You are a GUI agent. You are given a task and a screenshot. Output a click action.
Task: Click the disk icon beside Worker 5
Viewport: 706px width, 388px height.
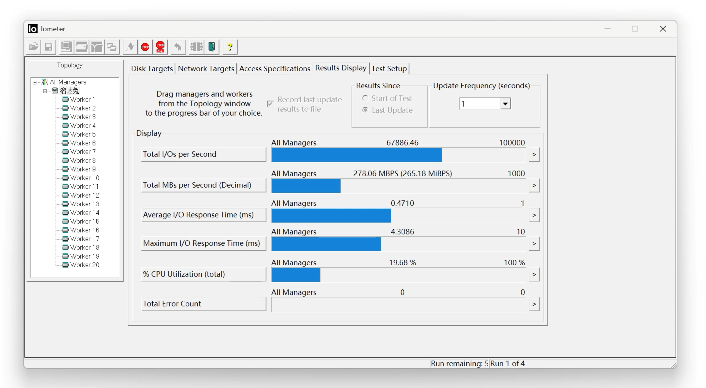[65, 134]
